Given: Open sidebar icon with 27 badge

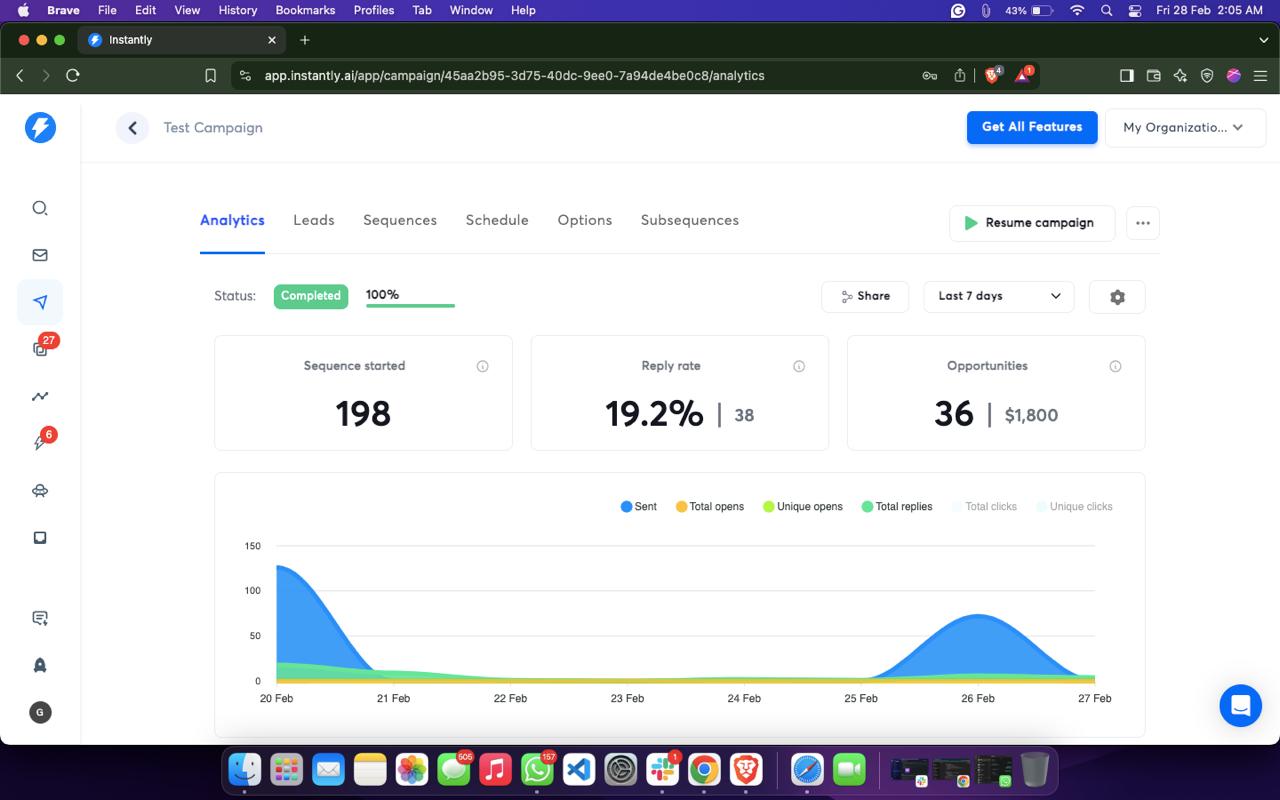Looking at the screenshot, I should 42,347.
